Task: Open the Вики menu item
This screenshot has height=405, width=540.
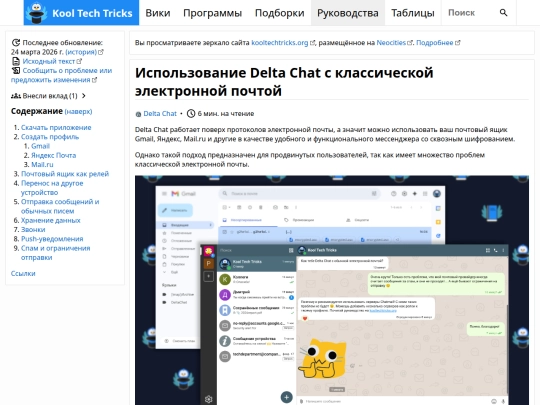Action: pyautogui.click(x=158, y=13)
